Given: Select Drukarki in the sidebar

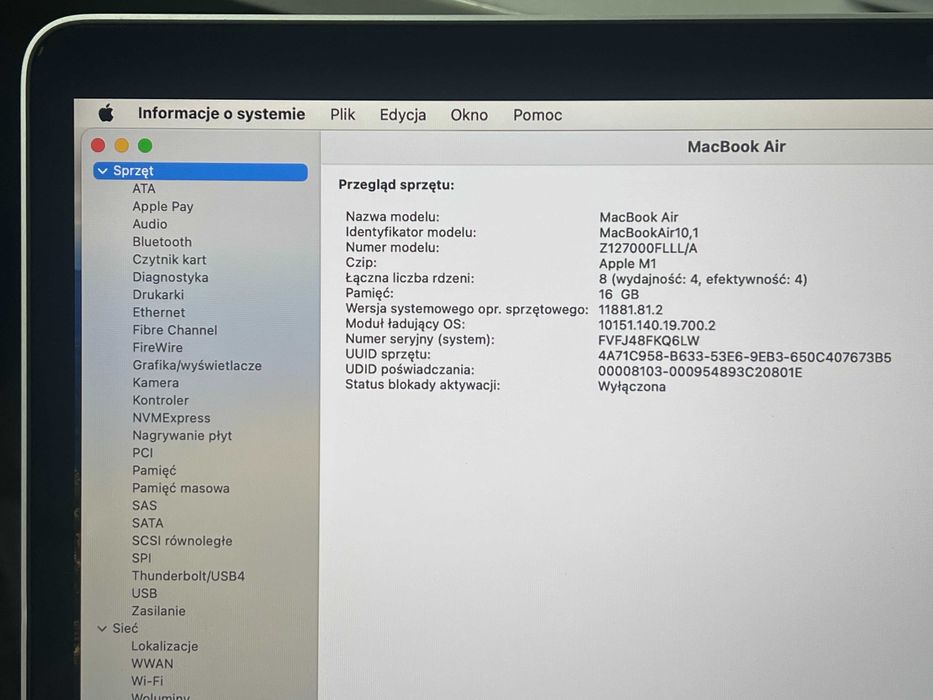Looking at the screenshot, I should pyautogui.click(x=158, y=295).
